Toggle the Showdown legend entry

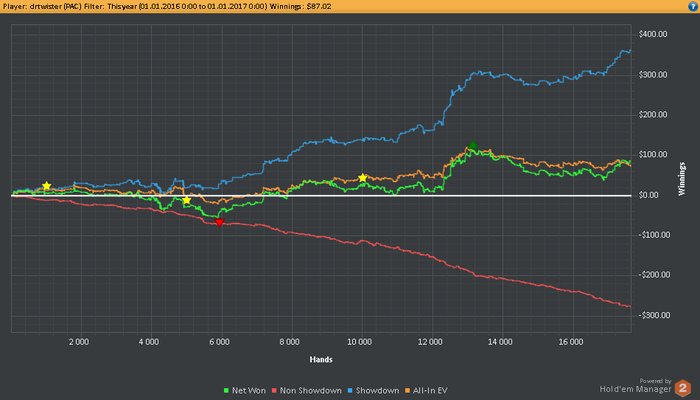(x=373, y=391)
